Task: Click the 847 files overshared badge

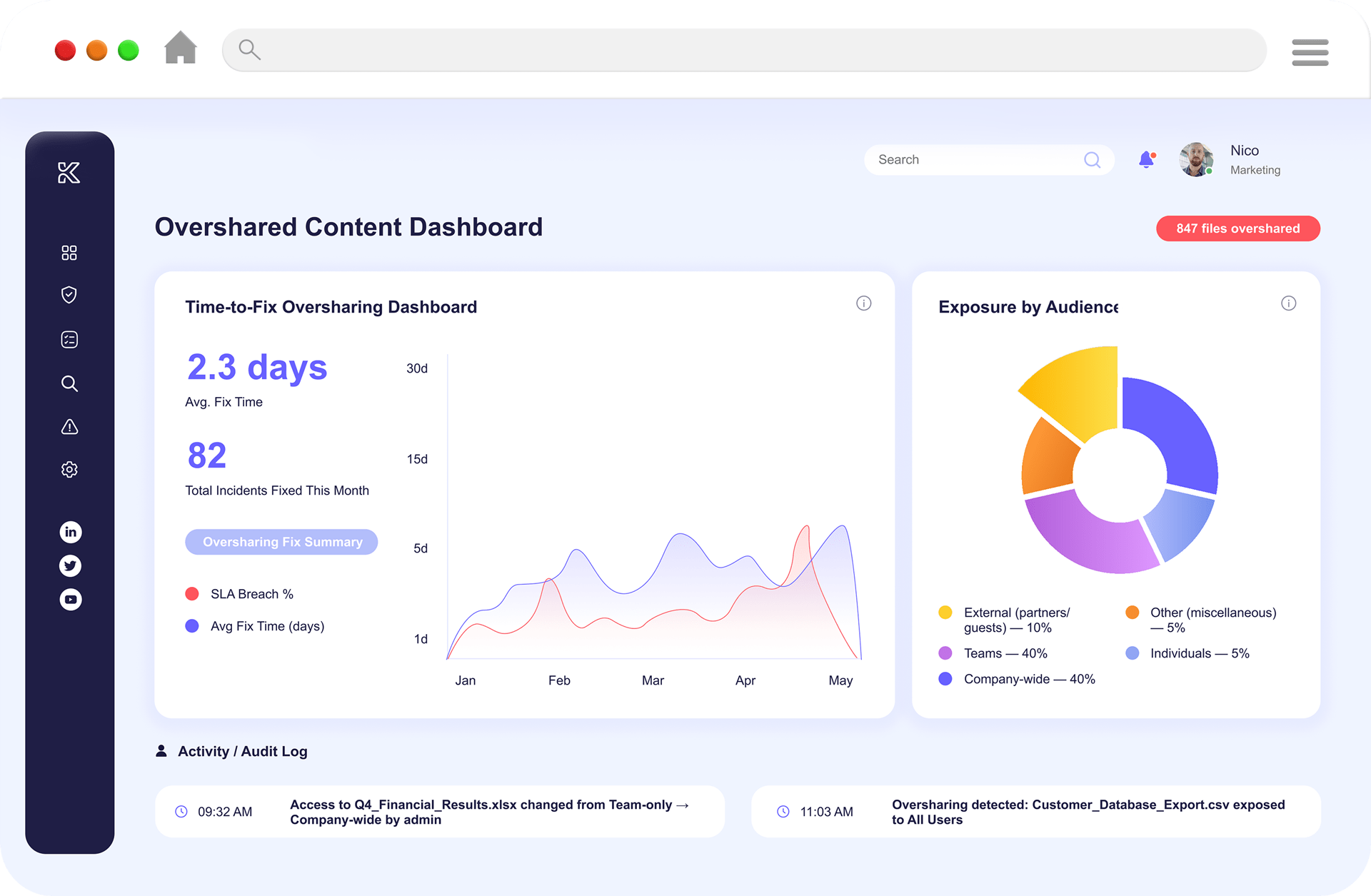Action: [1237, 228]
